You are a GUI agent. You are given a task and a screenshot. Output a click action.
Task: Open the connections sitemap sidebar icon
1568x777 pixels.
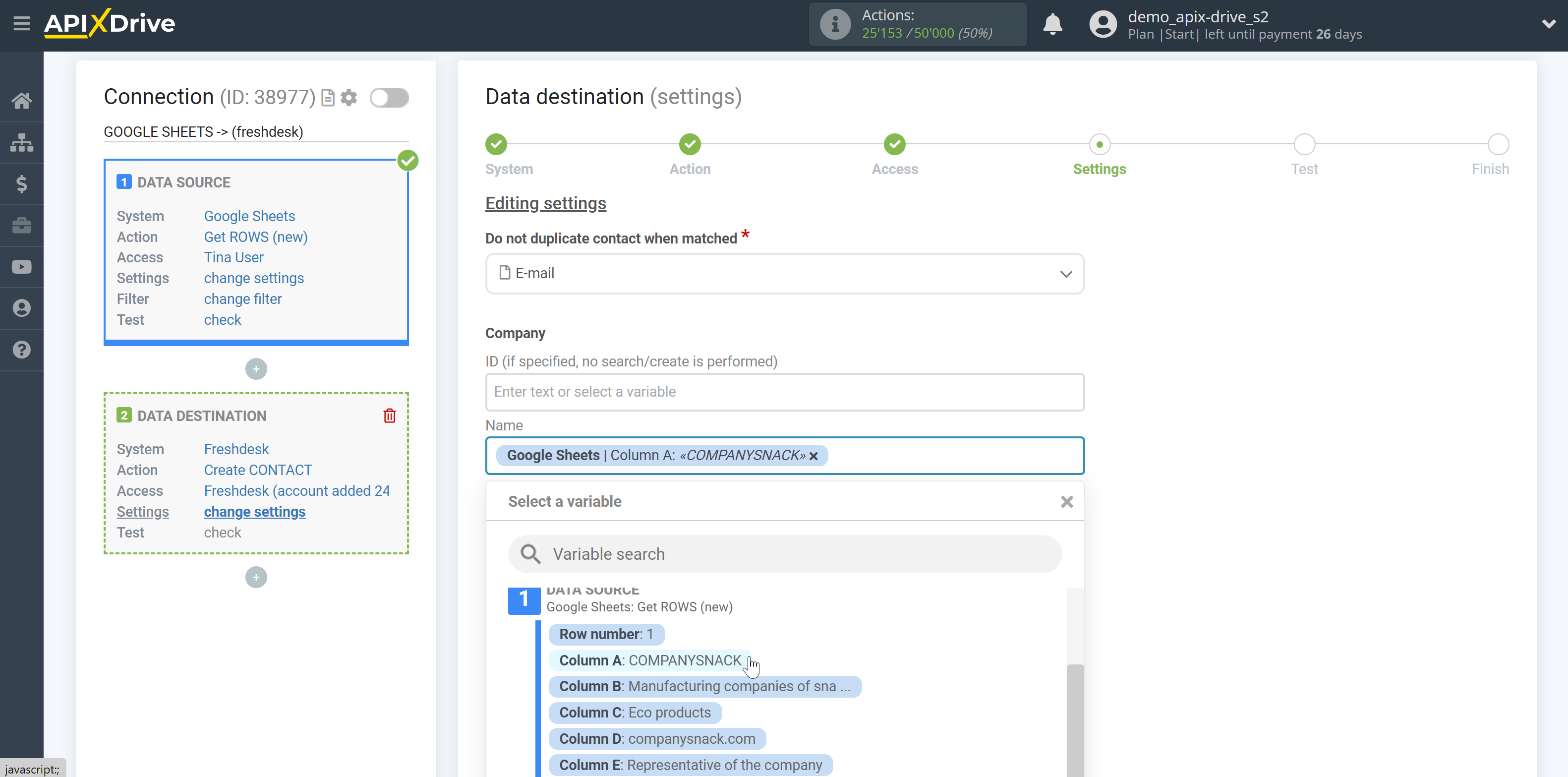tap(22, 142)
